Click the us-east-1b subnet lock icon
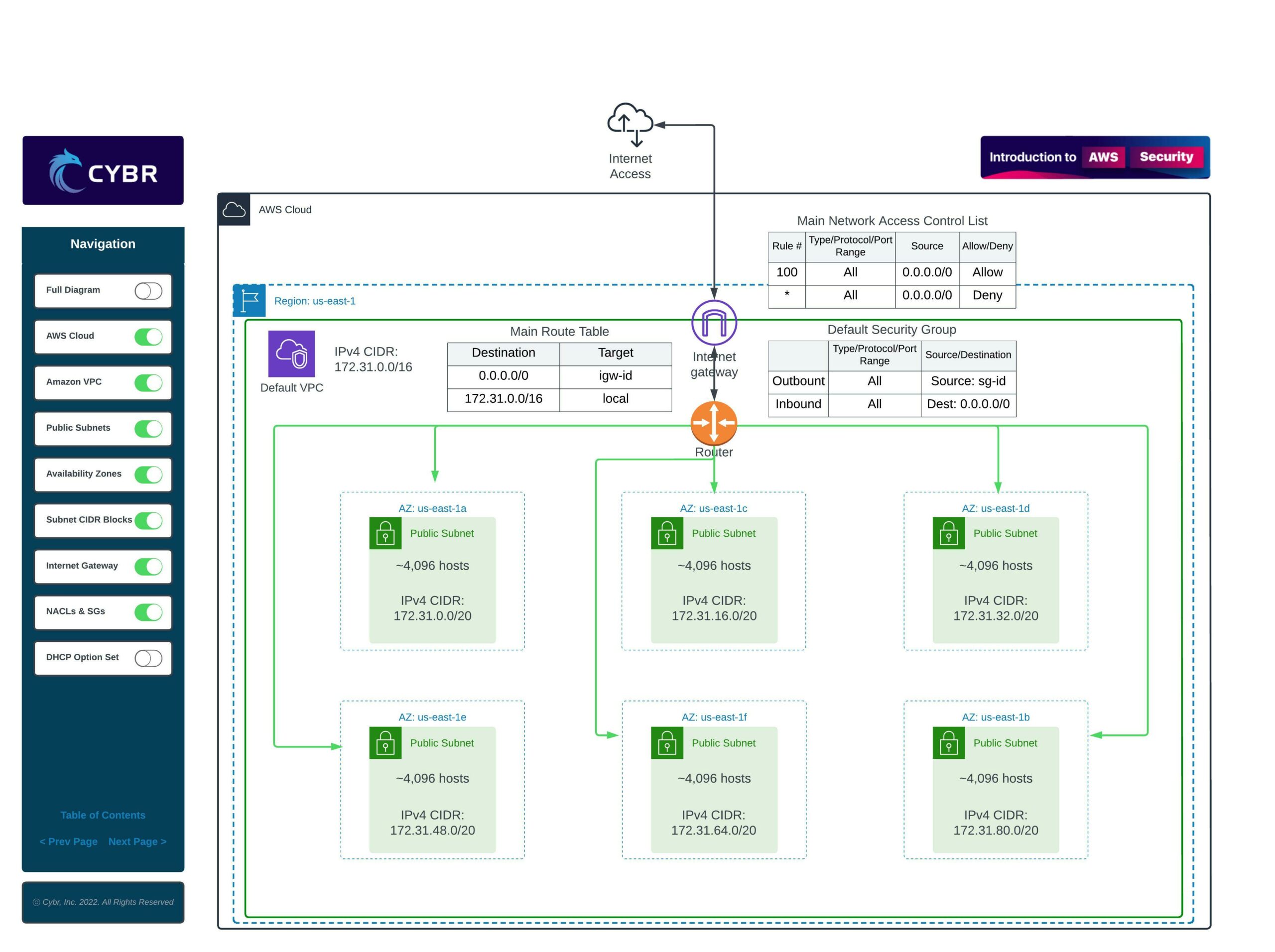 pos(949,743)
